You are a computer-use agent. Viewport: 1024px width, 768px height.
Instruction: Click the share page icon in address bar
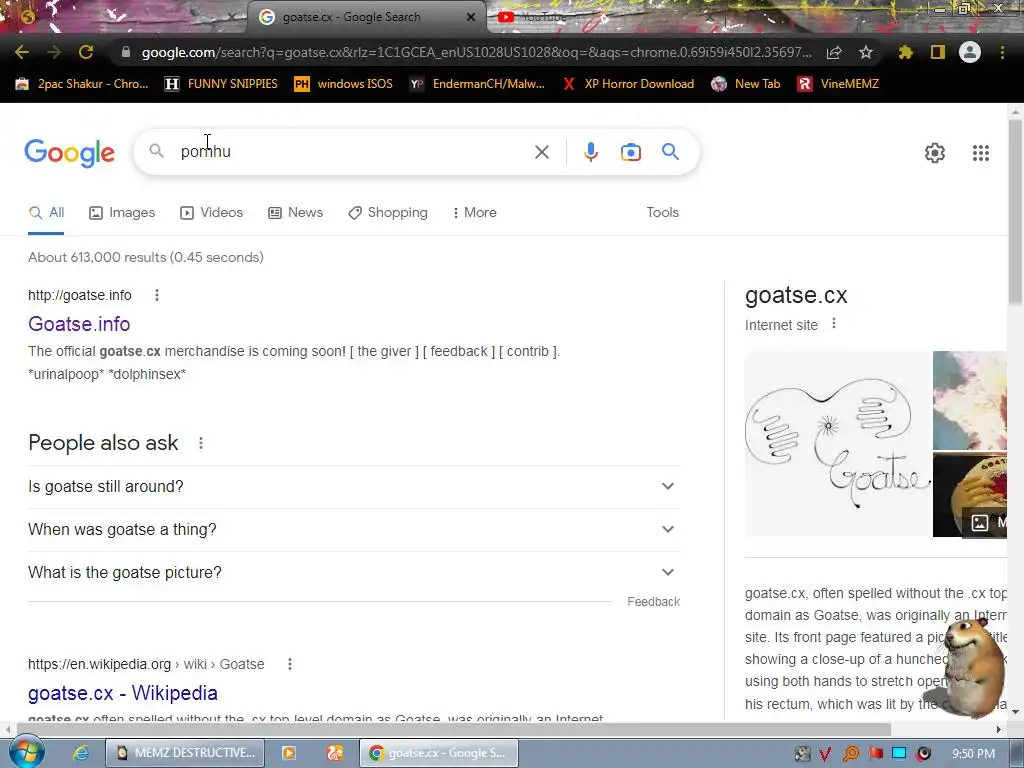(x=834, y=52)
